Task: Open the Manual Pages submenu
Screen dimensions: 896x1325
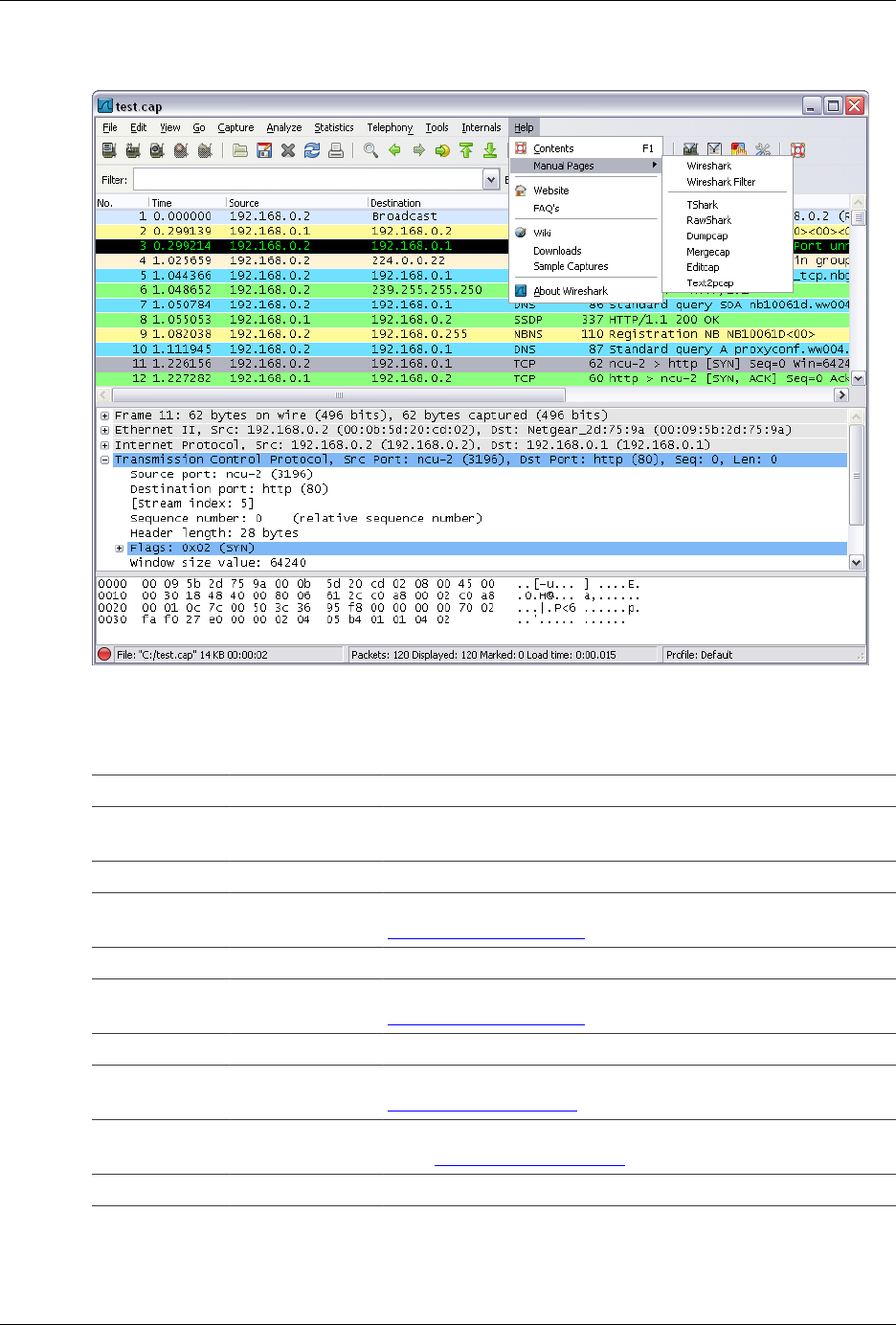Action: [x=585, y=166]
